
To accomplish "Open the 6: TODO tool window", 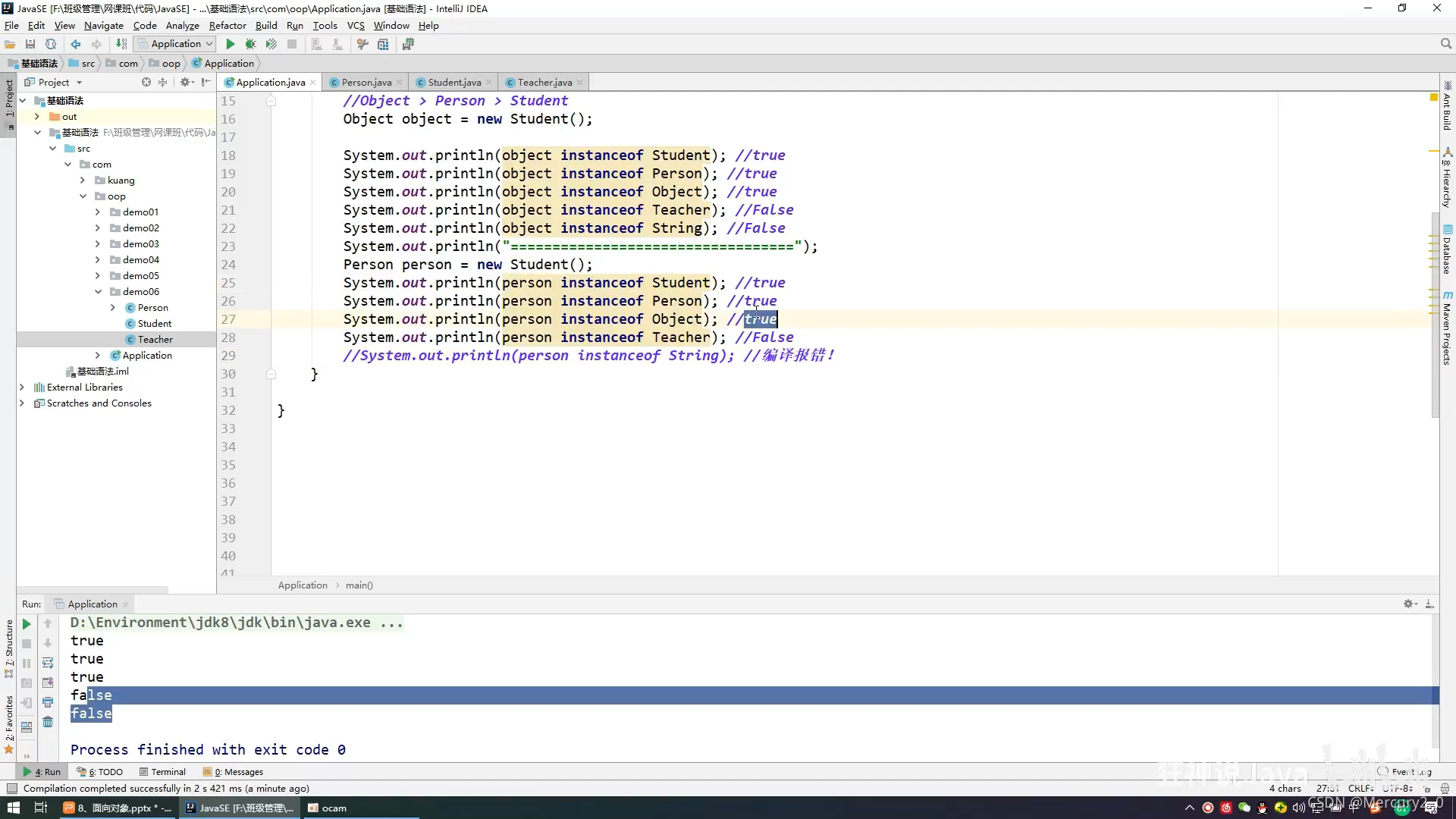I will tap(99, 772).
